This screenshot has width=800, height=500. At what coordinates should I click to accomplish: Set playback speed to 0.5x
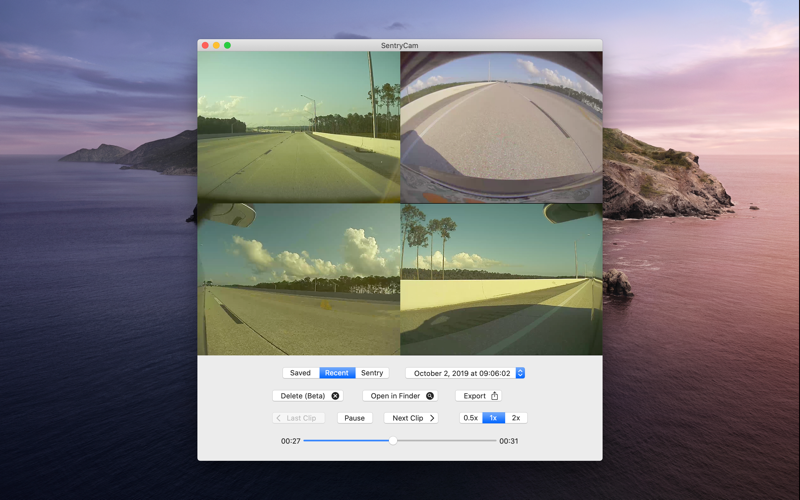click(470, 418)
